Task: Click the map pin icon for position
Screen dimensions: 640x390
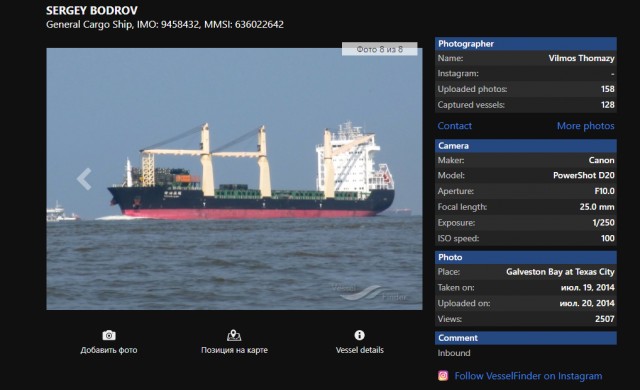Action: [x=234, y=335]
